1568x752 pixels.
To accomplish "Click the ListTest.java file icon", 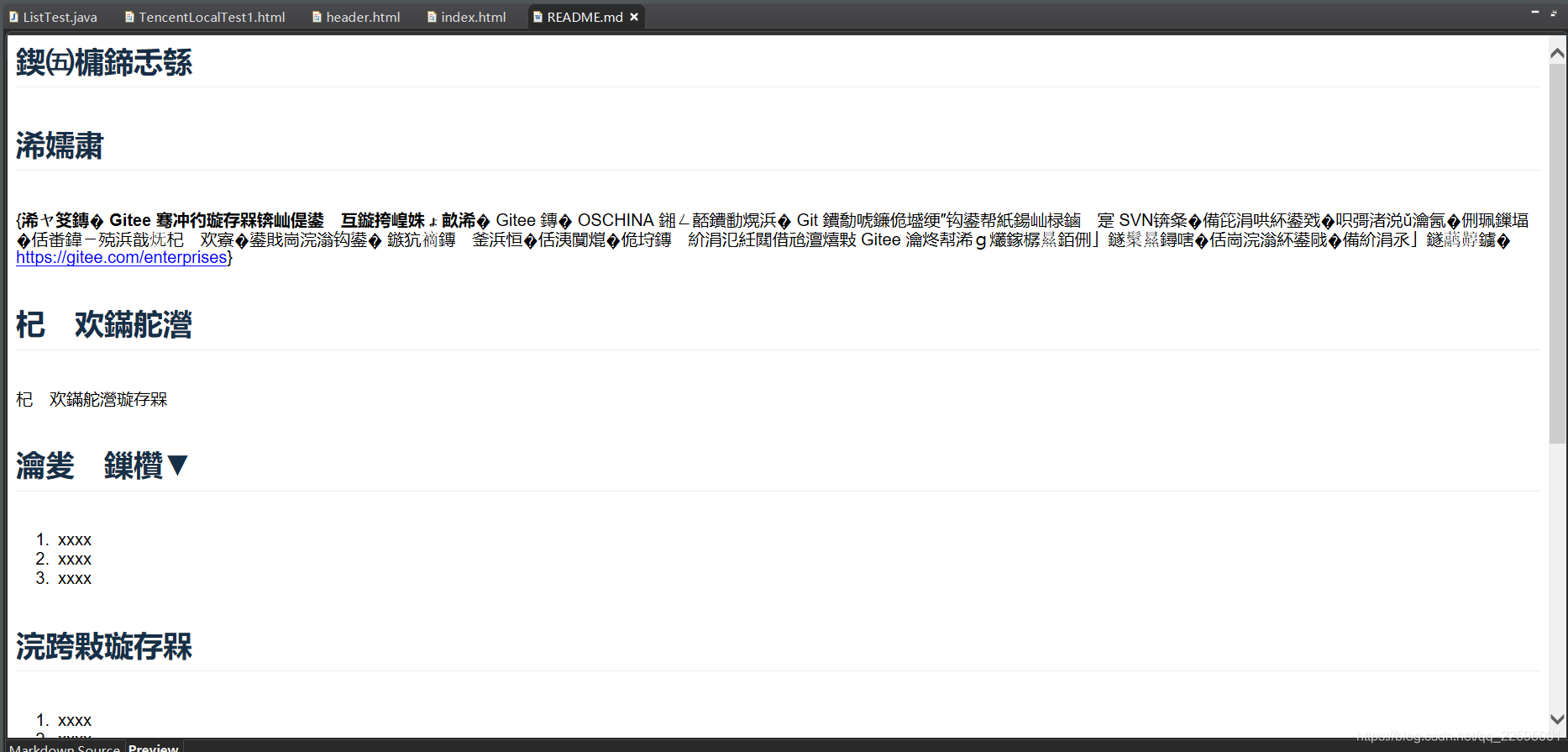I will tap(14, 17).
